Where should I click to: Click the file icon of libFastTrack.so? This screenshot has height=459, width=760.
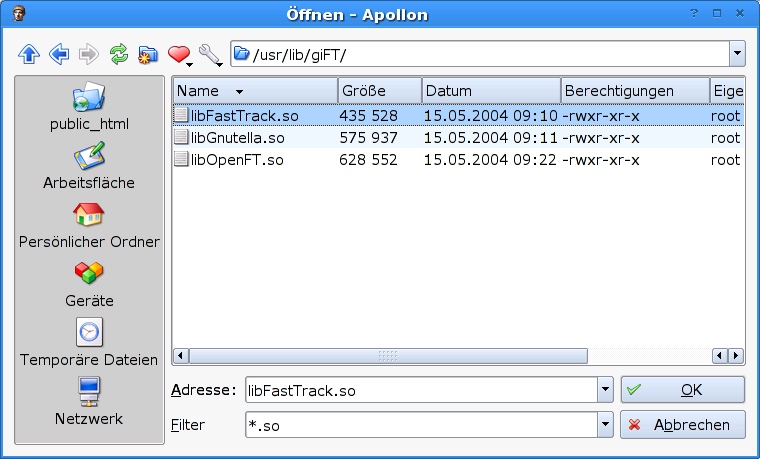tap(181, 115)
